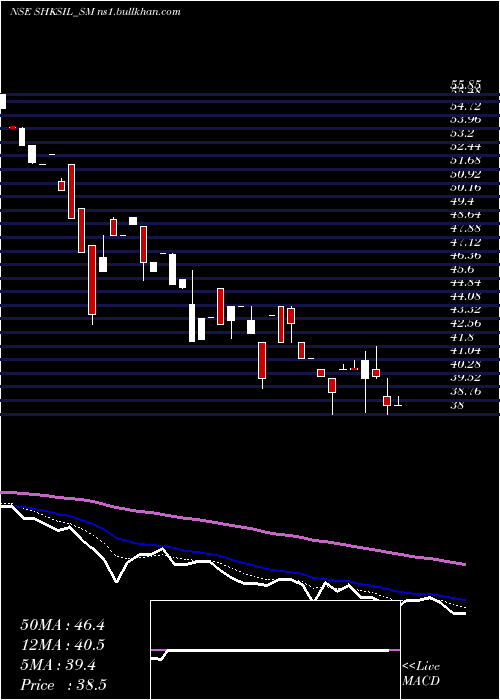Click the 49.4 price axis label

coord(462,201)
